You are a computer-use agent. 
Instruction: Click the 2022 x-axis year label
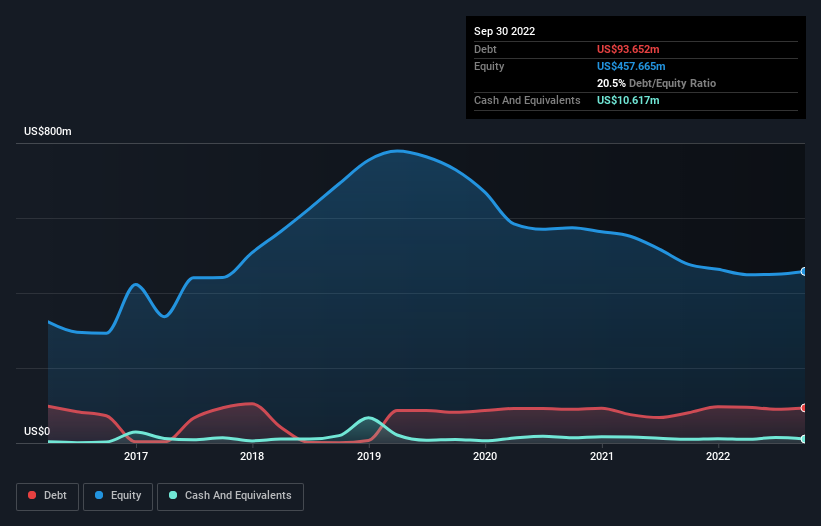tap(718, 456)
